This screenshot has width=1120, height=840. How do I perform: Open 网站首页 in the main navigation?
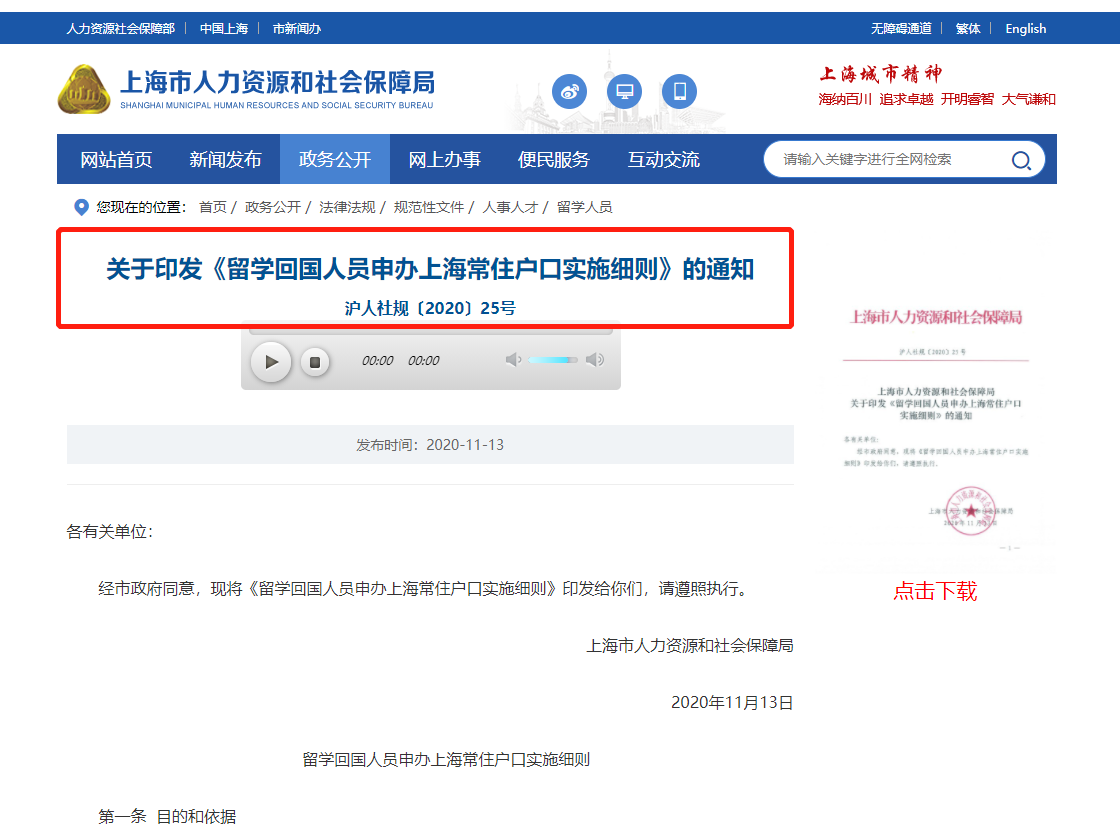[116, 160]
